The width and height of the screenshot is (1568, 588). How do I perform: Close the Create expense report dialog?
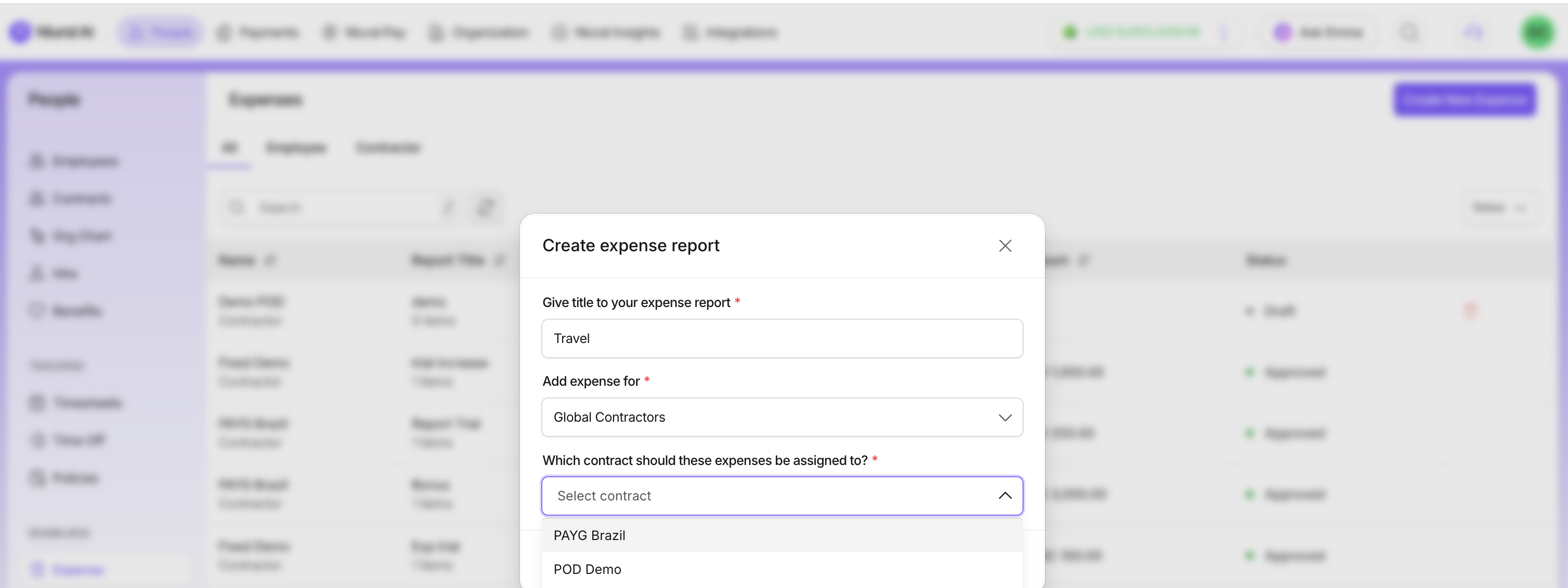[x=1005, y=246]
